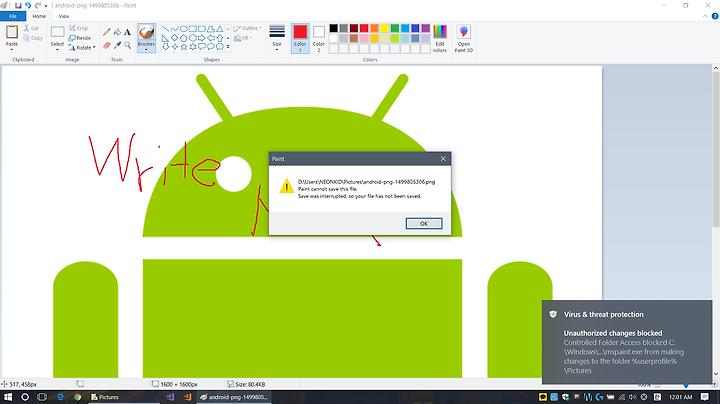Switch to the Home ribbon tab
The width and height of the screenshot is (720, 404).
point(39,16)
